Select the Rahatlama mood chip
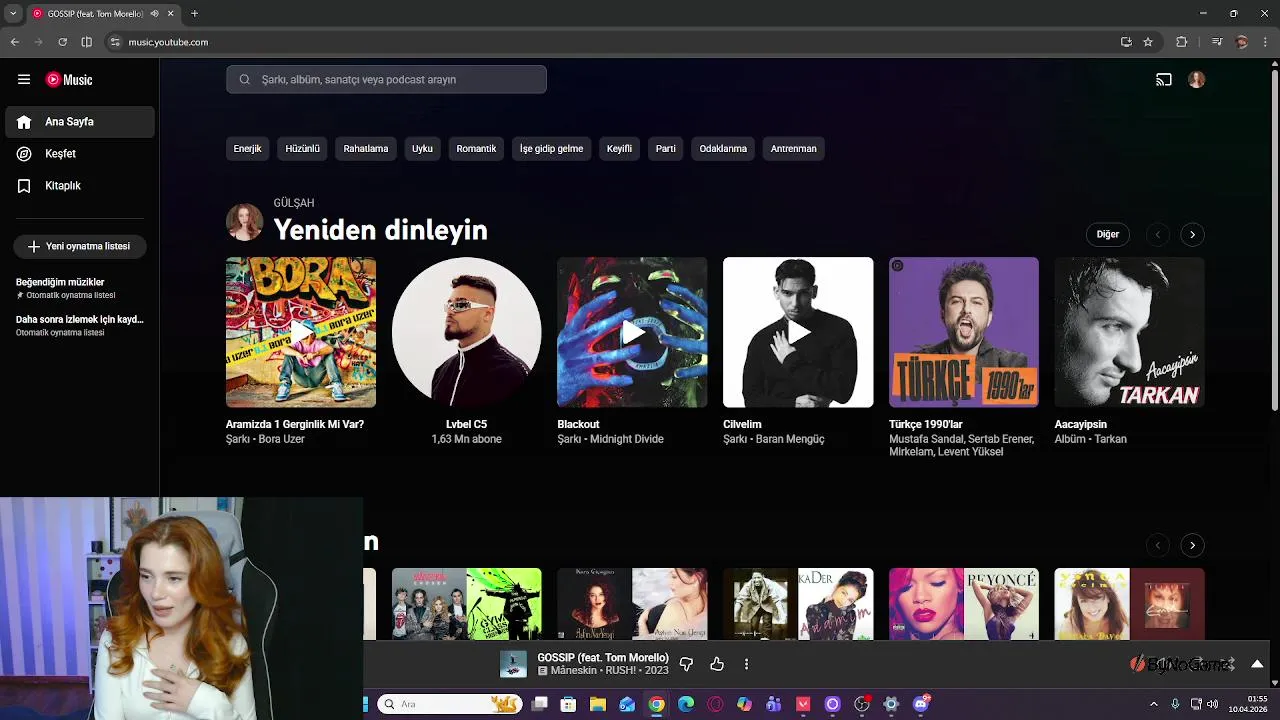This screenshot has height=720, width=1280. (x=366, y=148)
